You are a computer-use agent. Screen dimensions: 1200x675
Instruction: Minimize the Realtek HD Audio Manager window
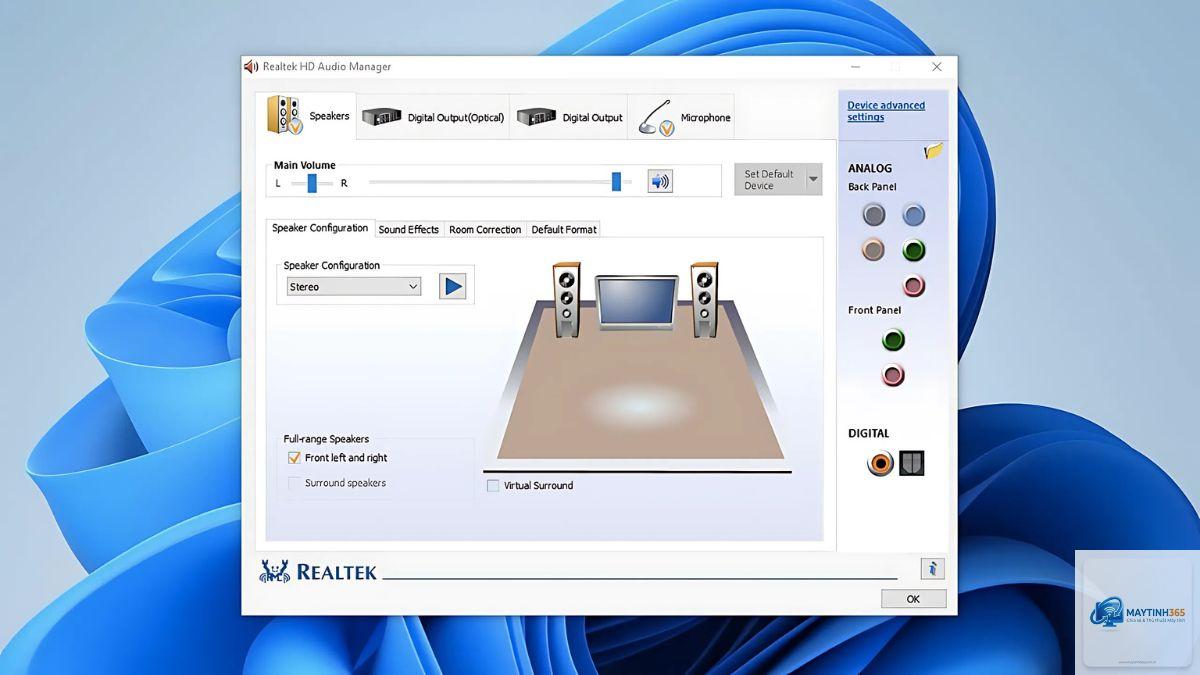(856, 67)
